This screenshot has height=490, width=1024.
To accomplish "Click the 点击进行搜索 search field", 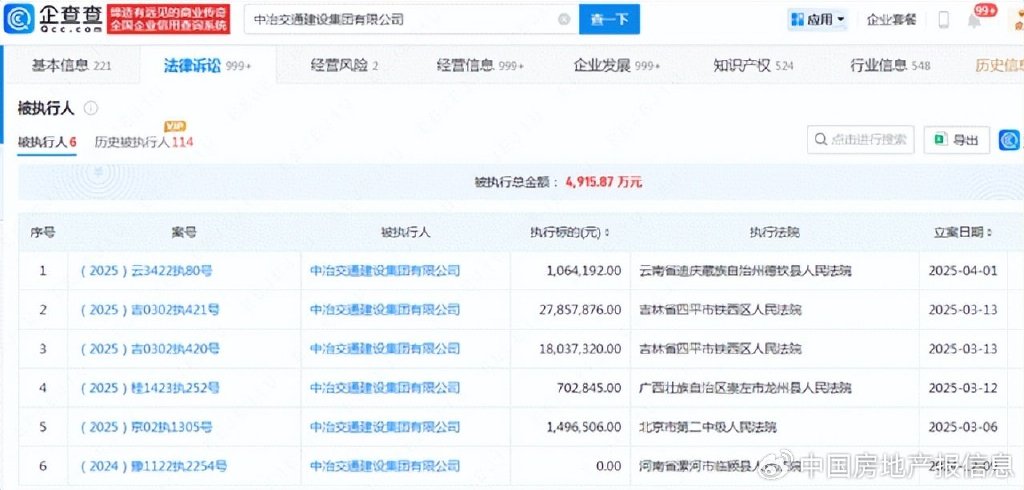I will click(x=860, y=140).
